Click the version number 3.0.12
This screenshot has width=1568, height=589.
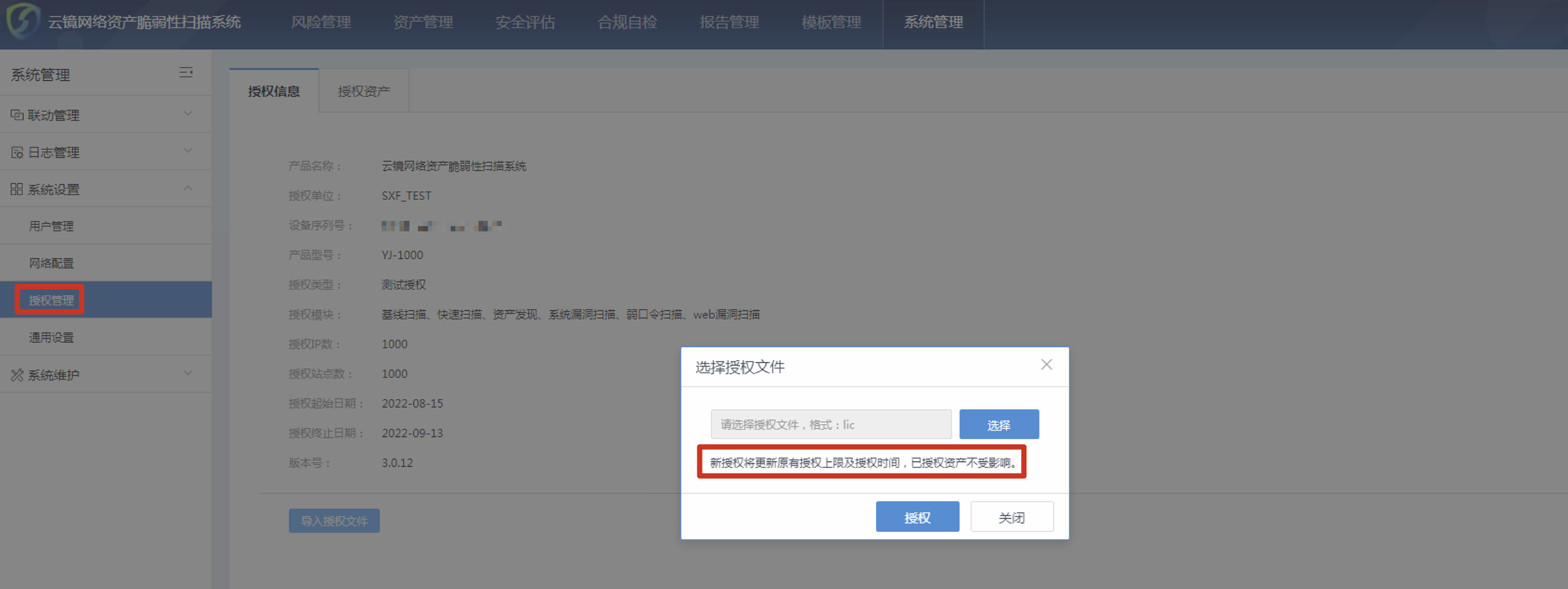398,463
